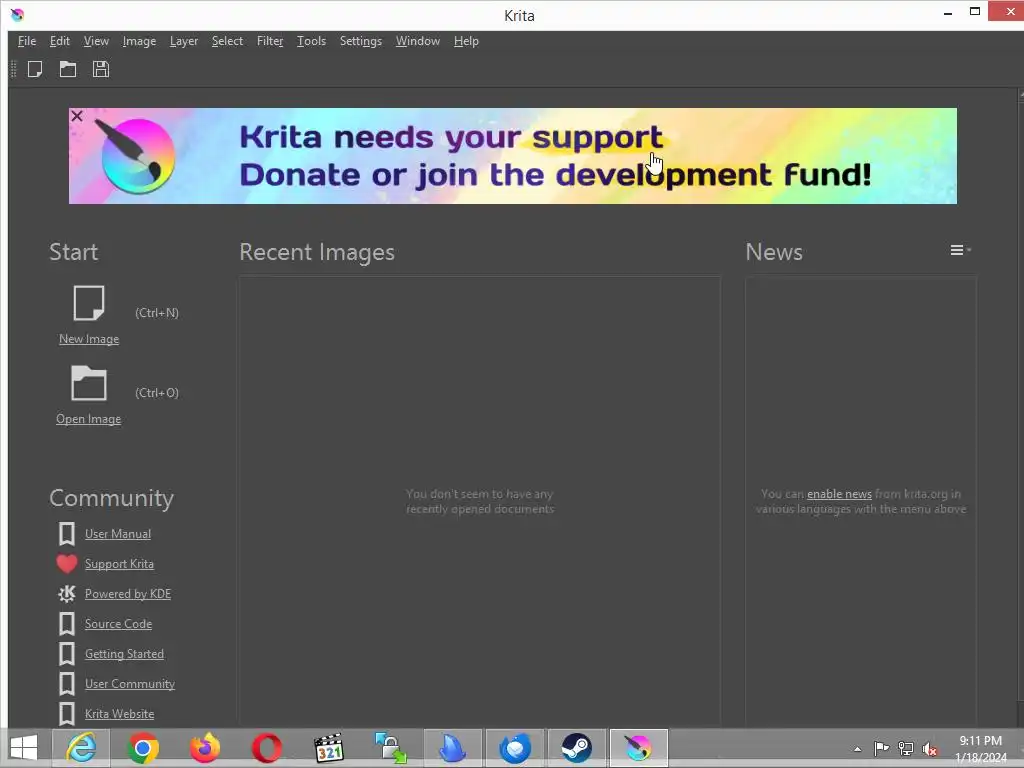Click the Source Code bookmark icon

click(x=67, y=624)
